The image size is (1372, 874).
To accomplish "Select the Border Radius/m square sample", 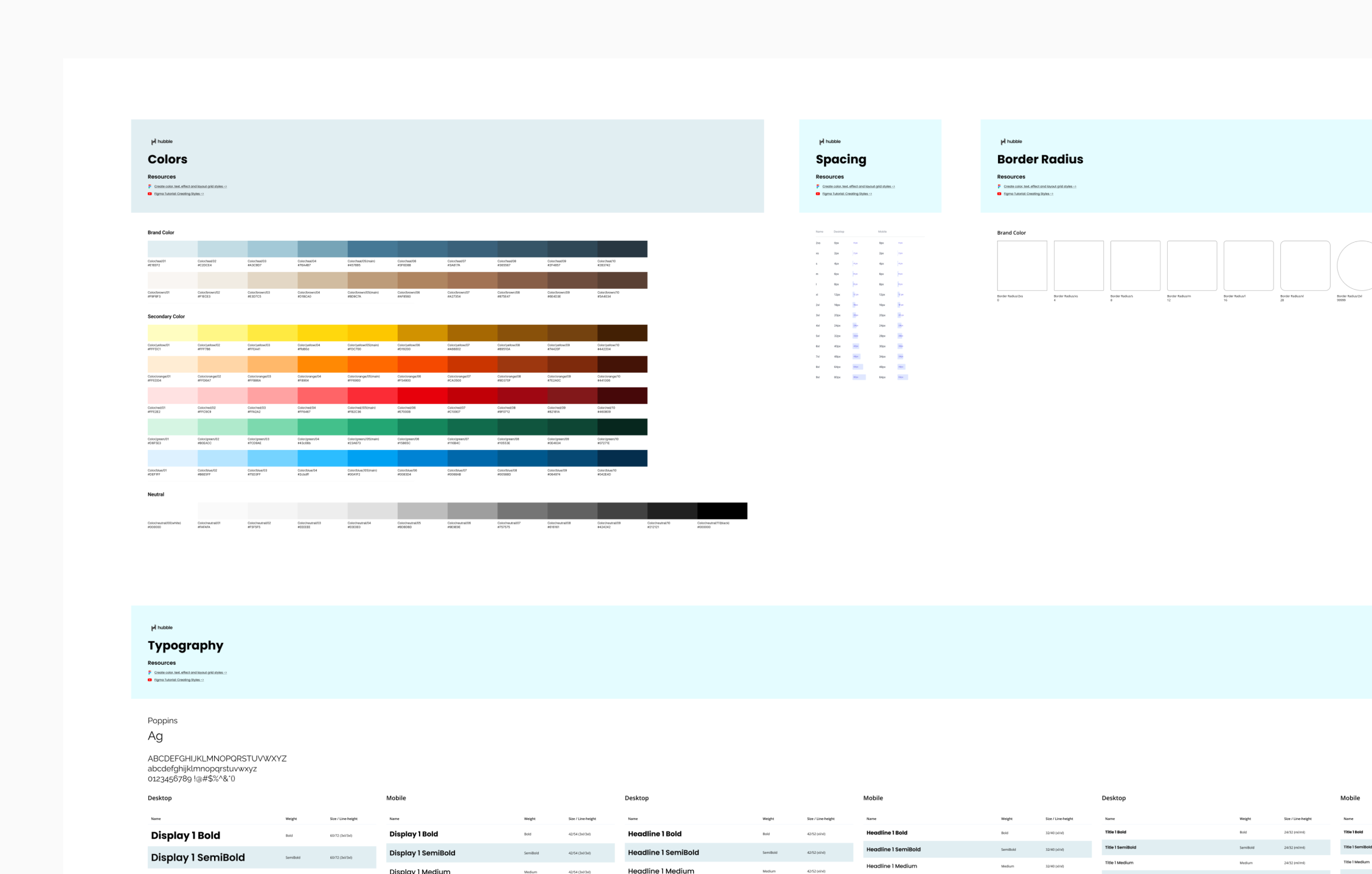I will [x=1191, y=266].
